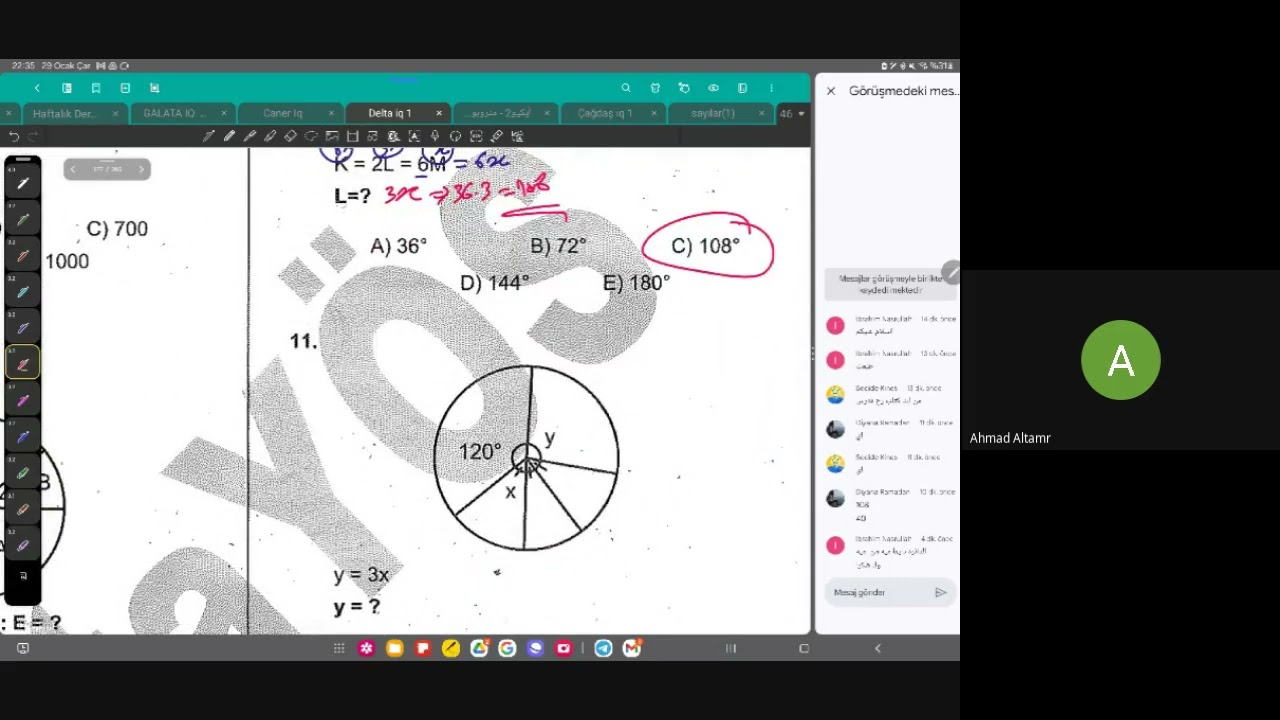Screen dimensions: 1280x720
Task: Tap the circled answer C) 108°
Action: point(707,246)
